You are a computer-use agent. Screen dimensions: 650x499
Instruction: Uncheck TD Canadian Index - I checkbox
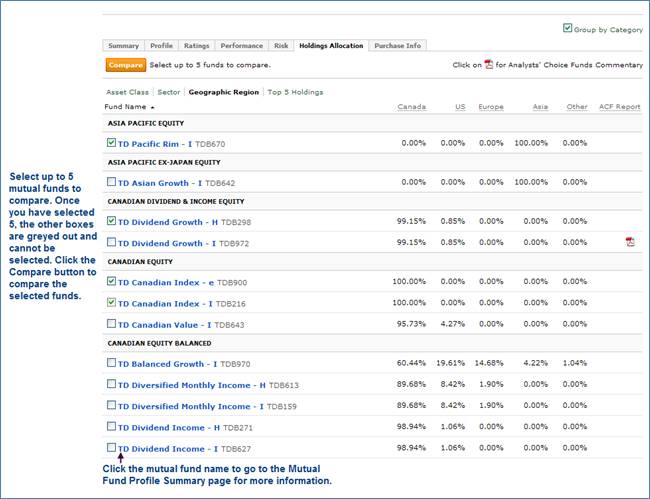coord(111,302)
